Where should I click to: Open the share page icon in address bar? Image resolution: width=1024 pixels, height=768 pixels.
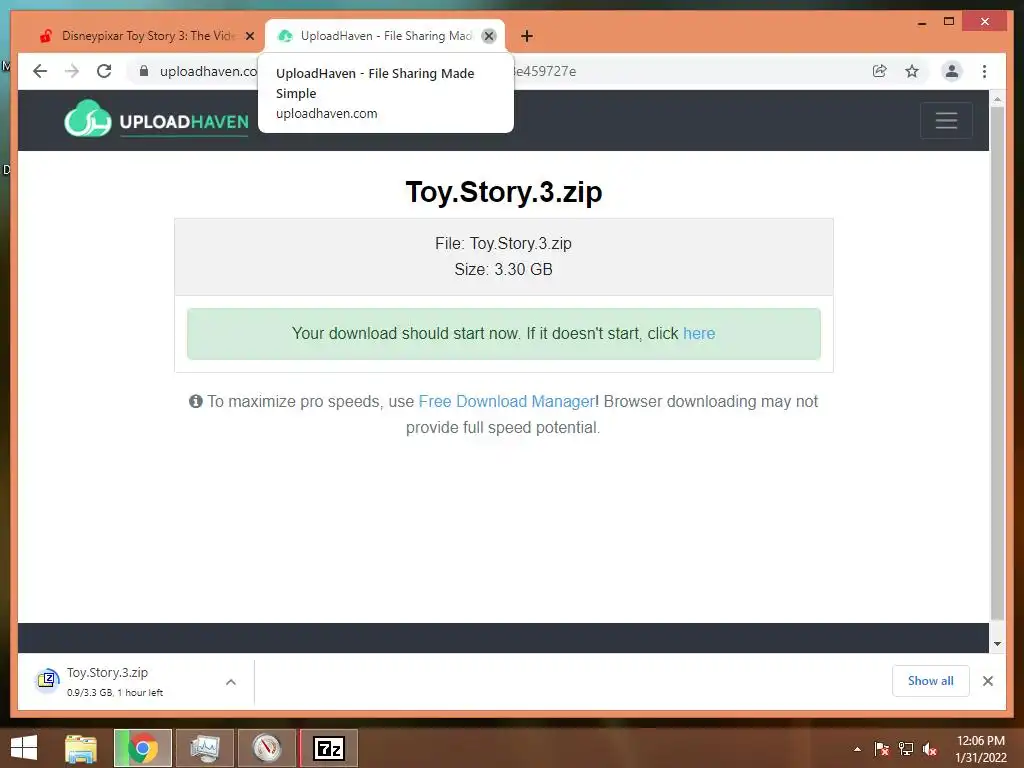pyautogui.click(x=880, y=71)
